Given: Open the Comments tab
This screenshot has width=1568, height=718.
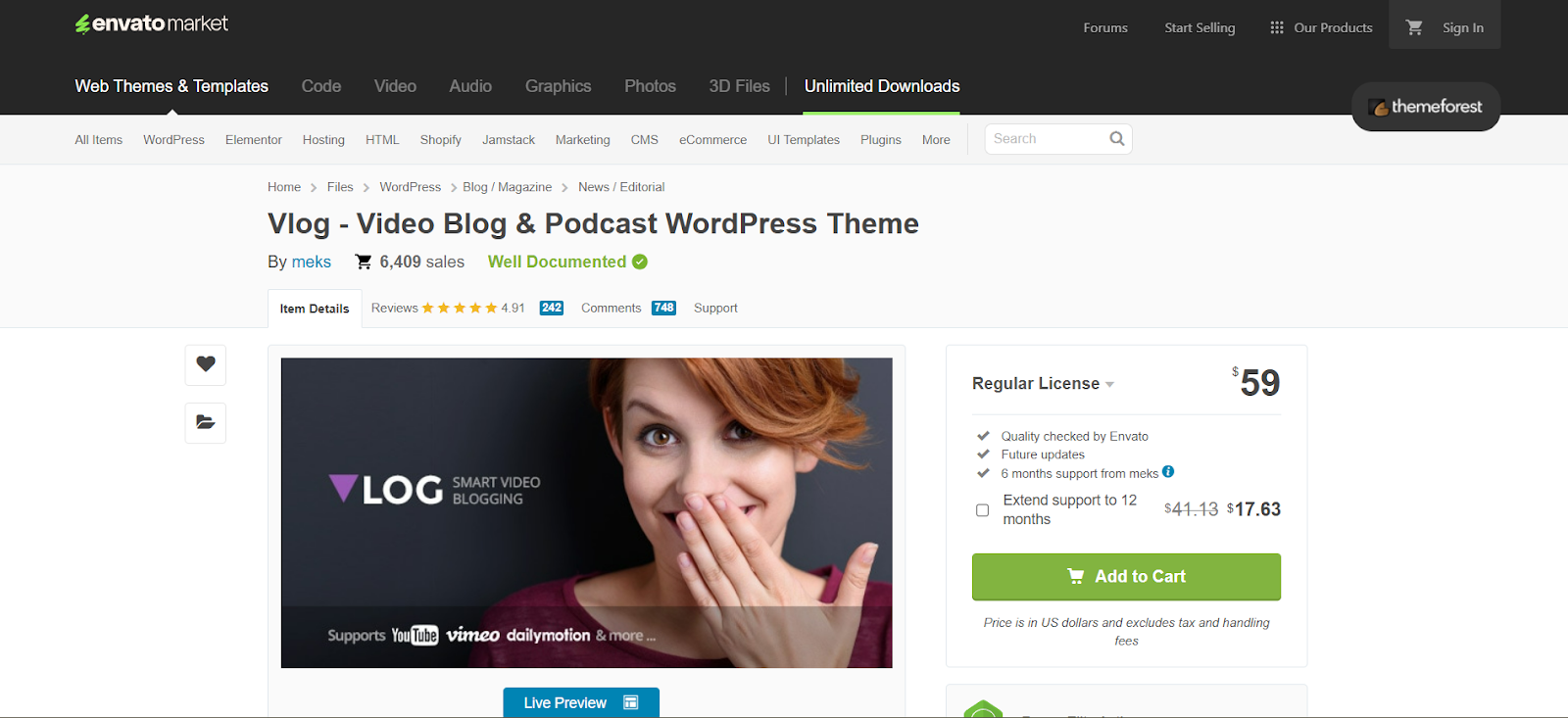Looking at the screenshot, I should coord(611,308).
